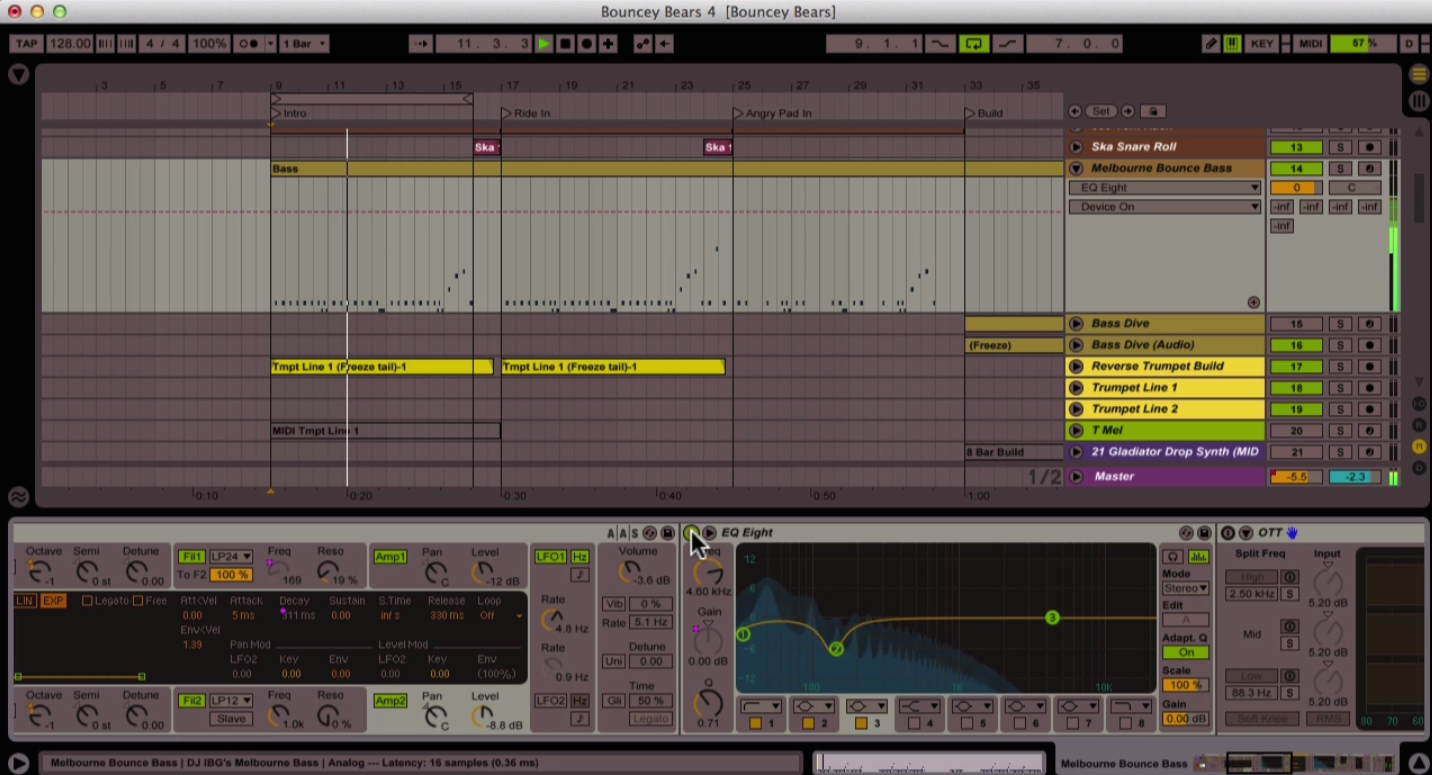The width and height of the screenshot is (1432, 775).
Task: Disable EQ band 2 checkbox
Action: pos(808,723)
